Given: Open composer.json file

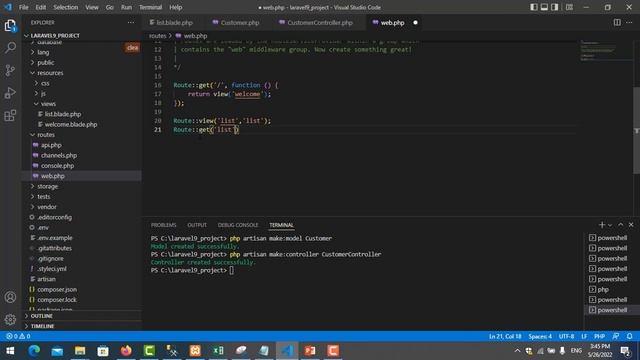Looking at the screenshot, I should pyautogui.click(x=57, y=289).
